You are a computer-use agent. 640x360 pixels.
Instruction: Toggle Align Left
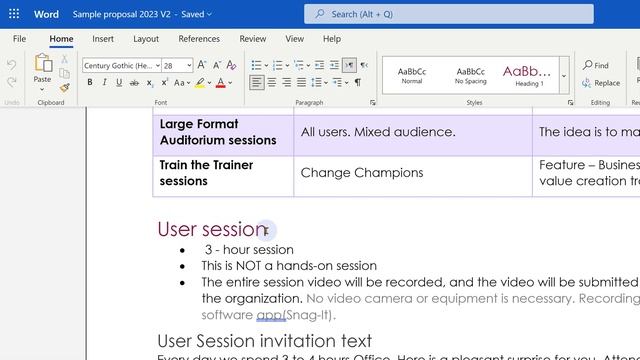pyautogui.click(x=257, y=83)
